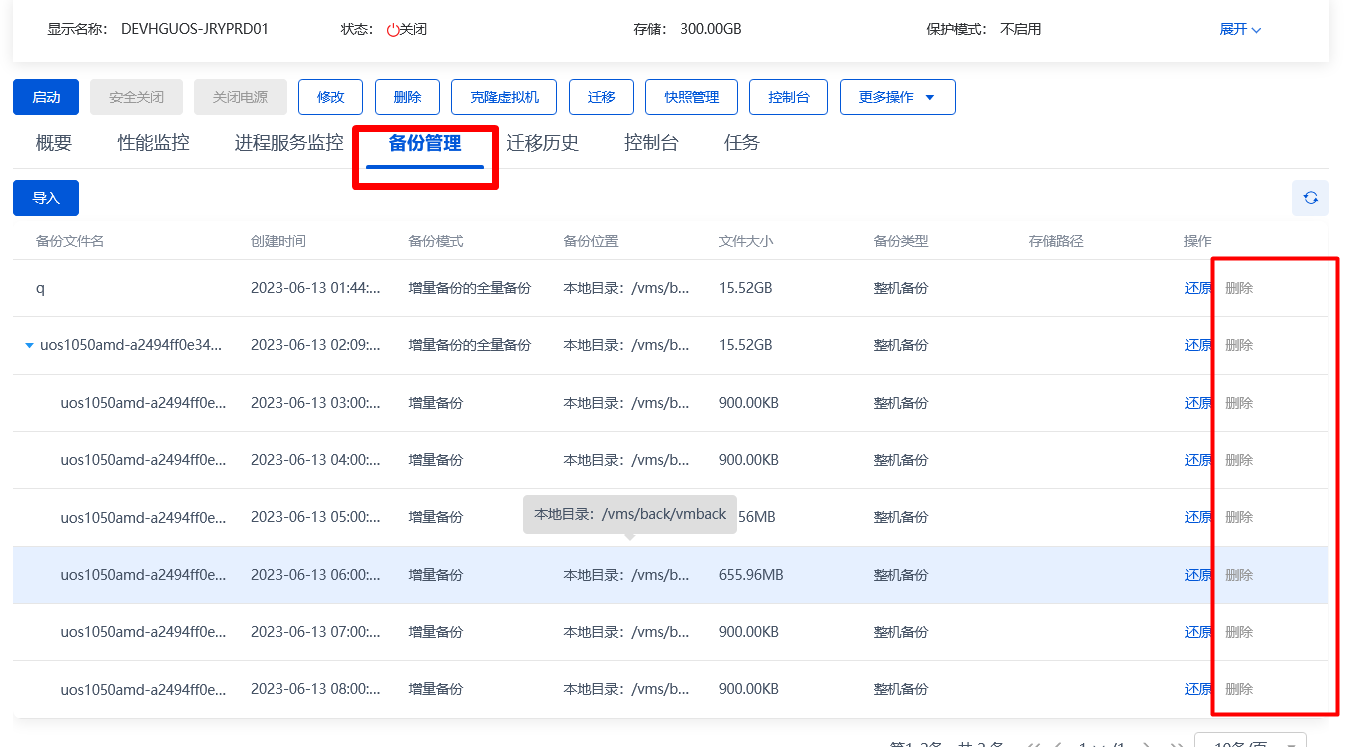This screenshot has height=747, width=1350.
Task: Click the file name in the 03:00 row
Action: (143, 403)
